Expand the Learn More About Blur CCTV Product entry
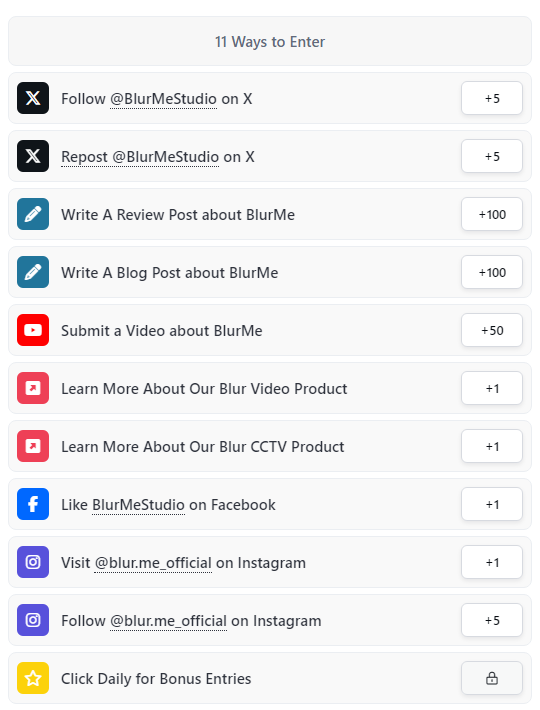This screenshot has width=540, height=710. click(270, 446)
